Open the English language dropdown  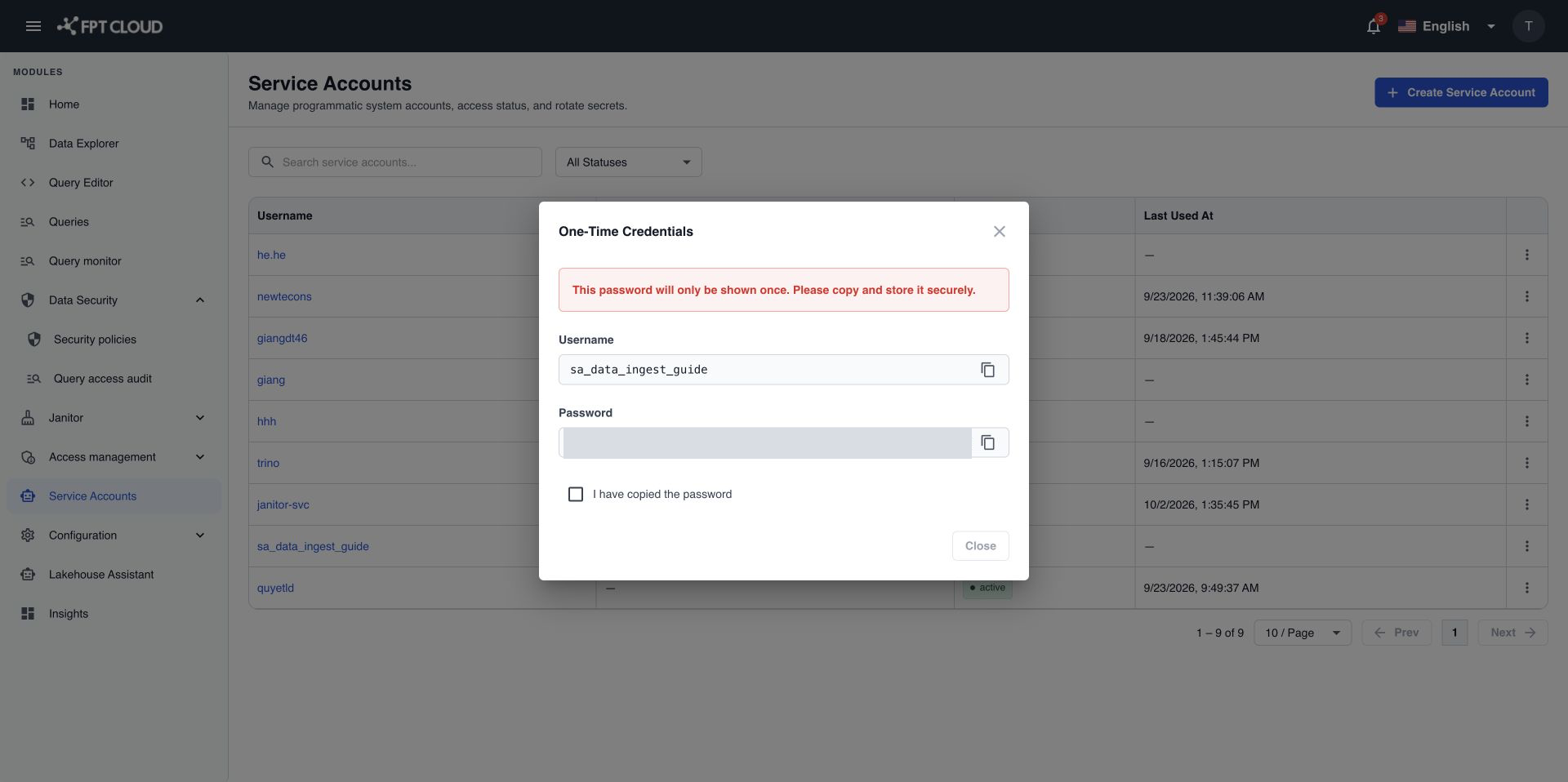point(1446,26)
